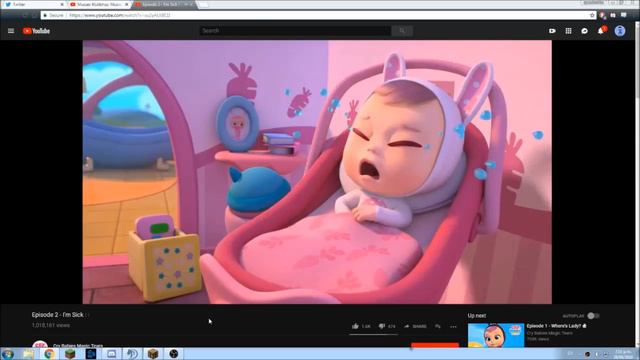Screen dimensions: 640x360
Task: Open the OBS Studio taskbar icon
Action: (x=174, y=354)
